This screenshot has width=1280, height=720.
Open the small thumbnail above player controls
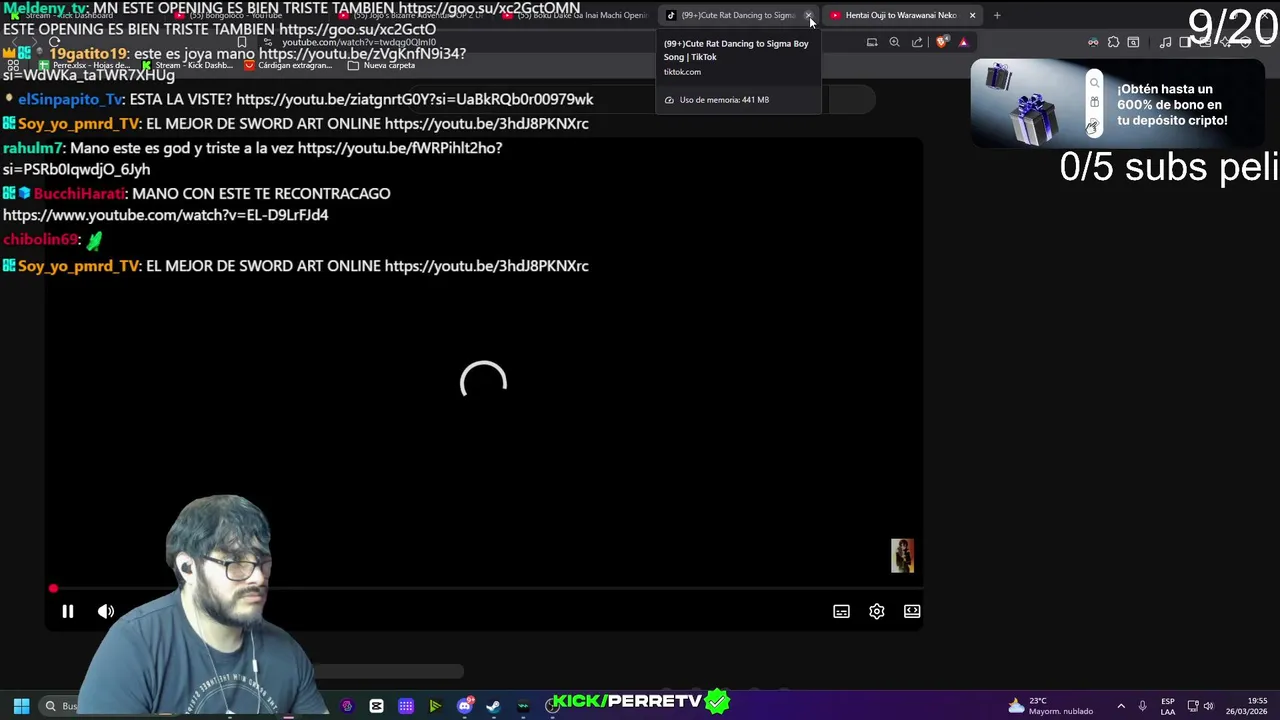[902, 556]
